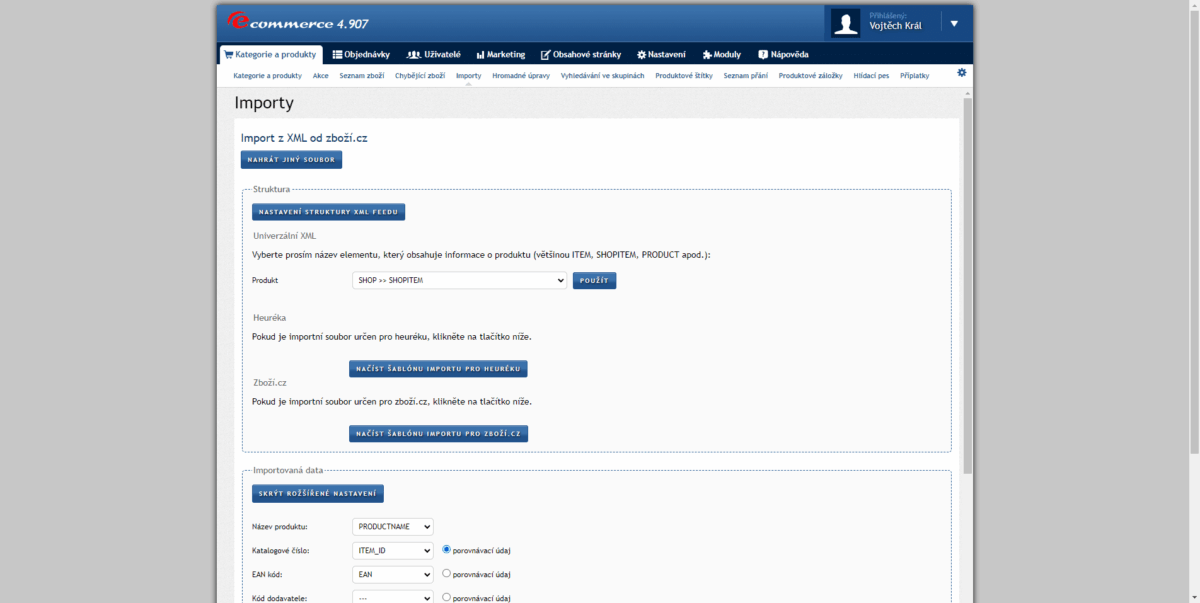The height and width of the screenshot is (603, 1200).
Task: Select porovnávací údaj for Kód dodavatele
Action: (444, 597)
